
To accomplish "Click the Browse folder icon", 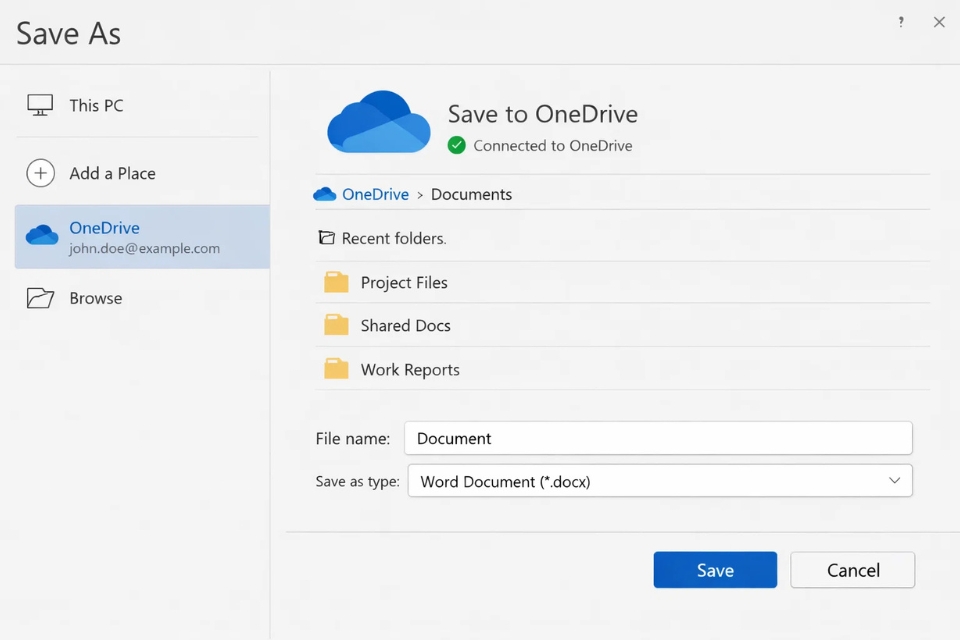I will [x=41, y=298].
